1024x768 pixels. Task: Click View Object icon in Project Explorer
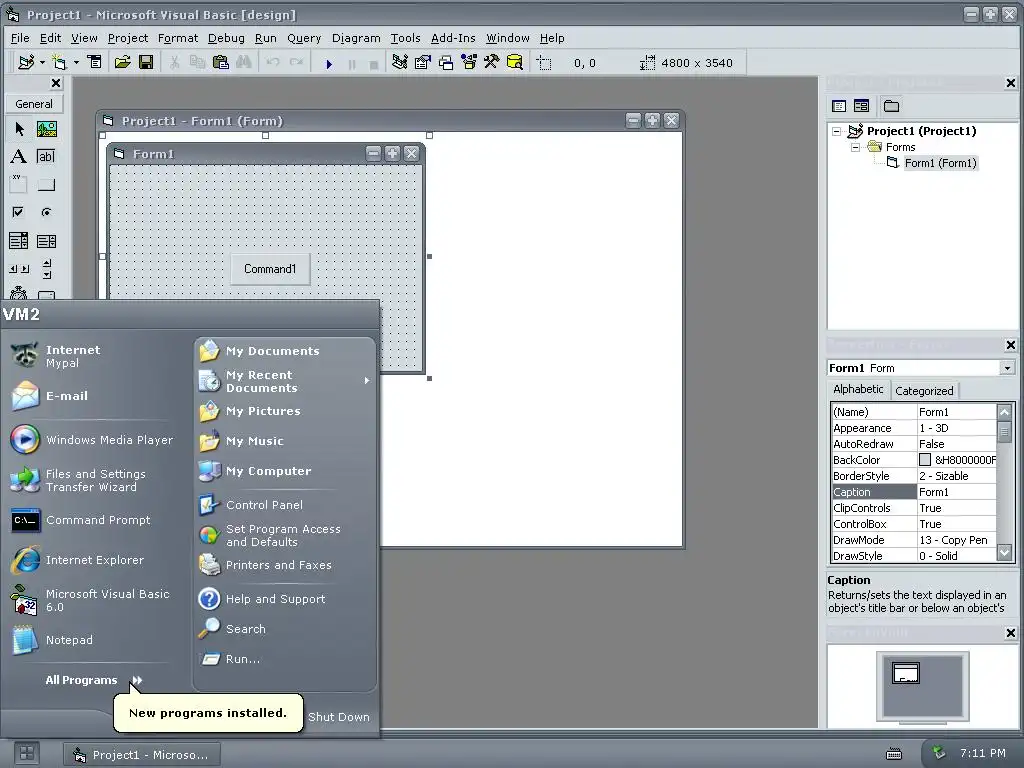861,106
